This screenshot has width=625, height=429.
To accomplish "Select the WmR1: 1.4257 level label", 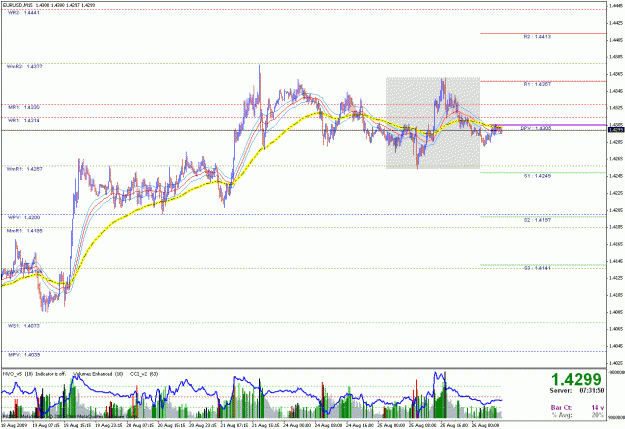I will click(x=24, y=169).
